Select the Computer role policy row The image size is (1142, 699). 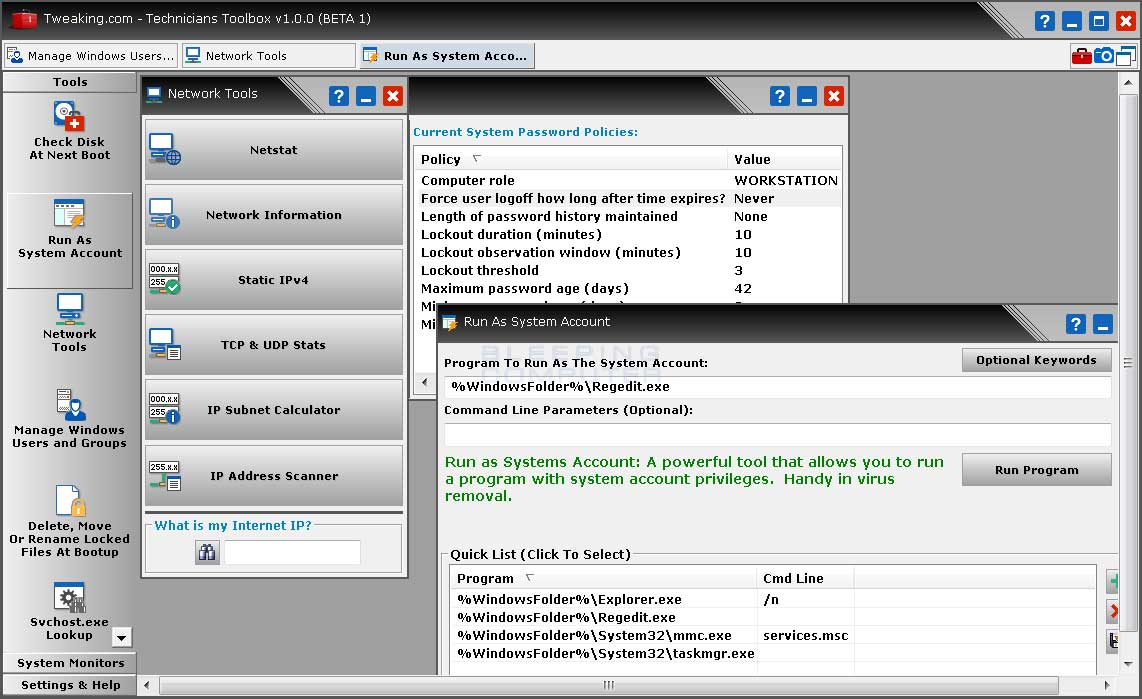point(628,181)
